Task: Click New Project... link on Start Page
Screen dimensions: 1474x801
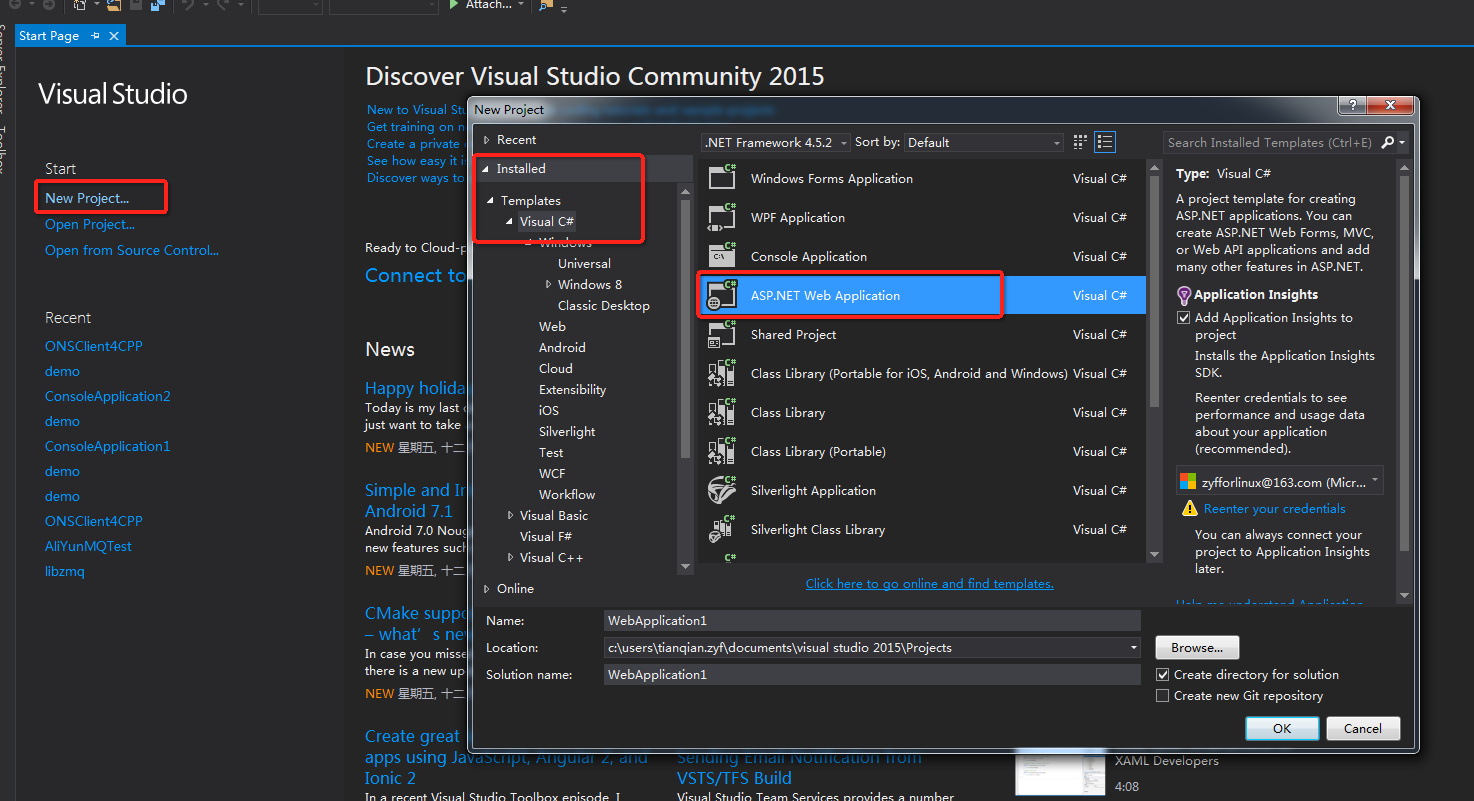Action: click(x=87, y=198)
